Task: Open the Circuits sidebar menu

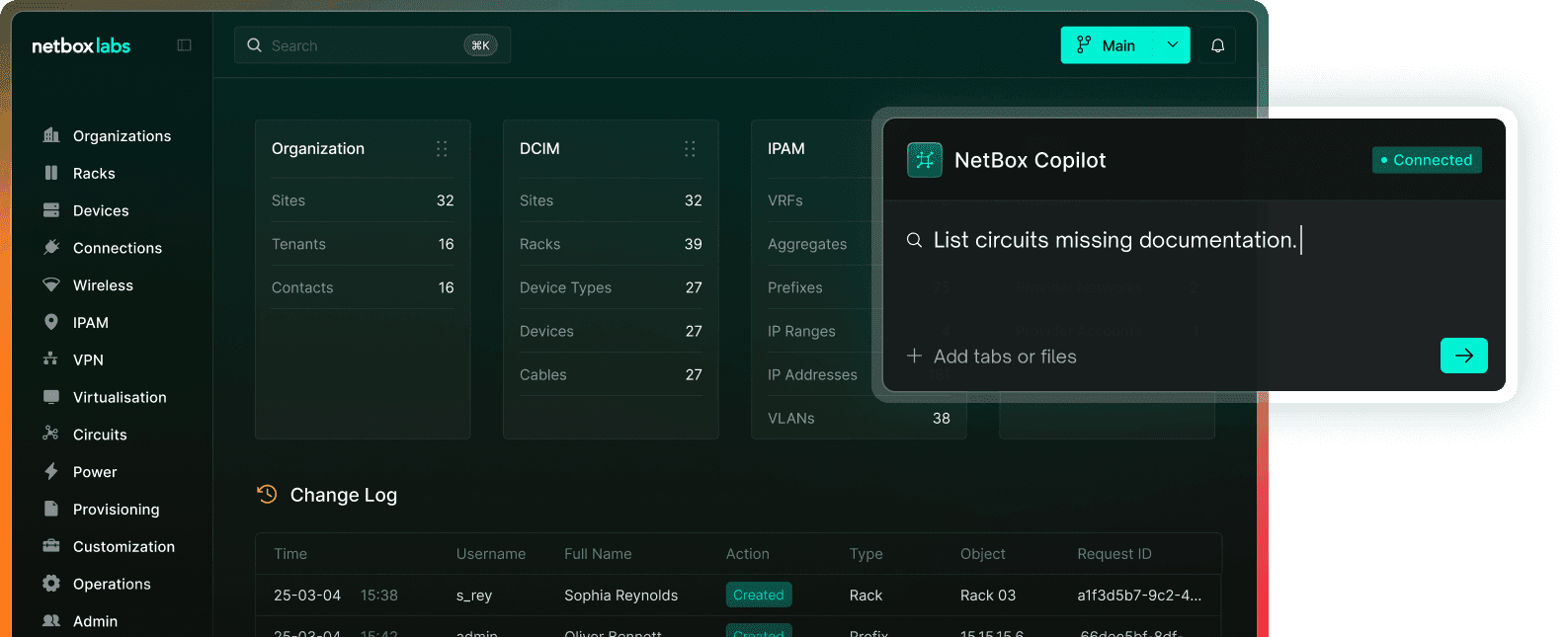Action: pos(100,435)
